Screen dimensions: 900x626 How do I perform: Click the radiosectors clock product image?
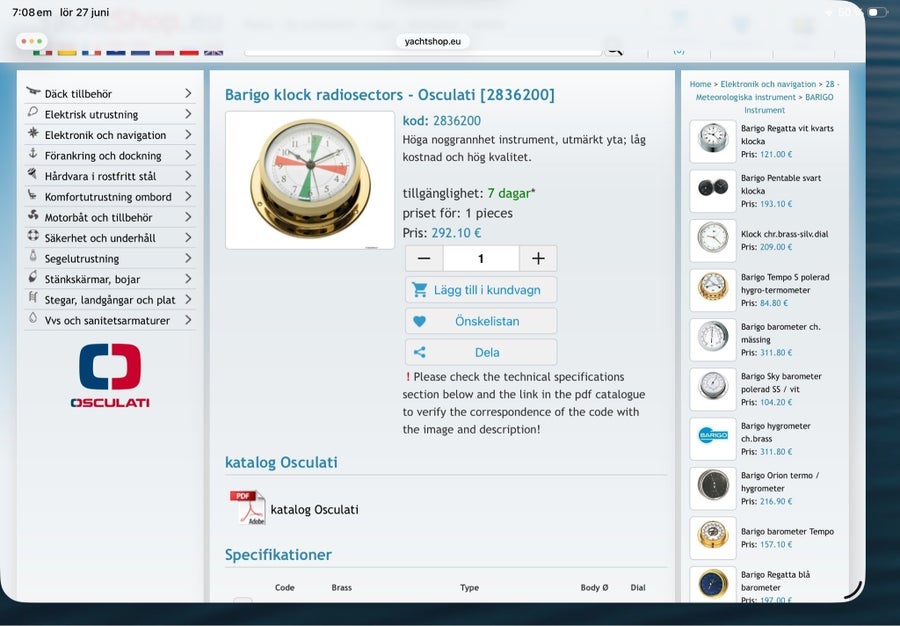[x=310, y=180]
